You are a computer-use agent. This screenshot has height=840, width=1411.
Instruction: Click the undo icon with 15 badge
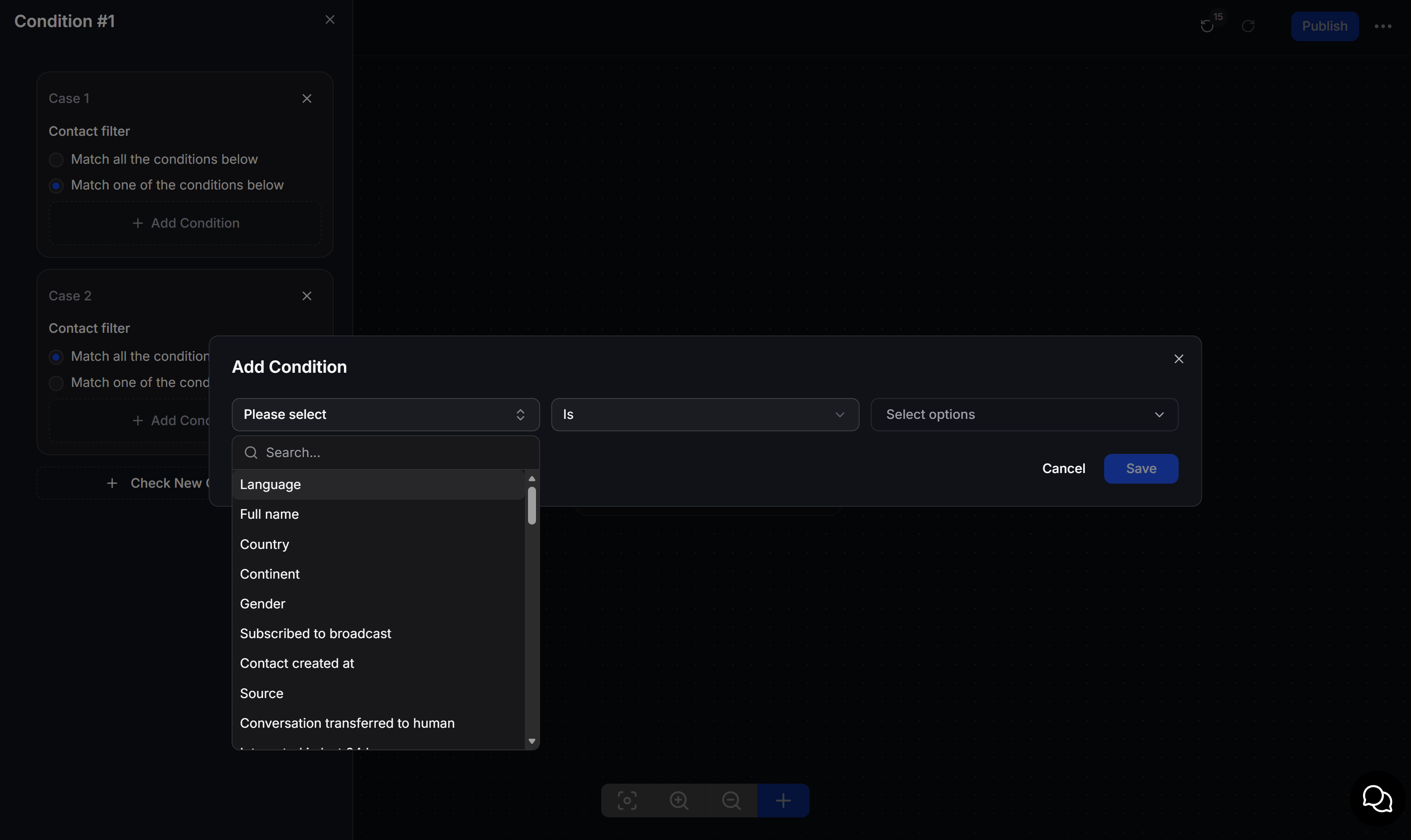pyautogui.click(x=1207, y=26)
